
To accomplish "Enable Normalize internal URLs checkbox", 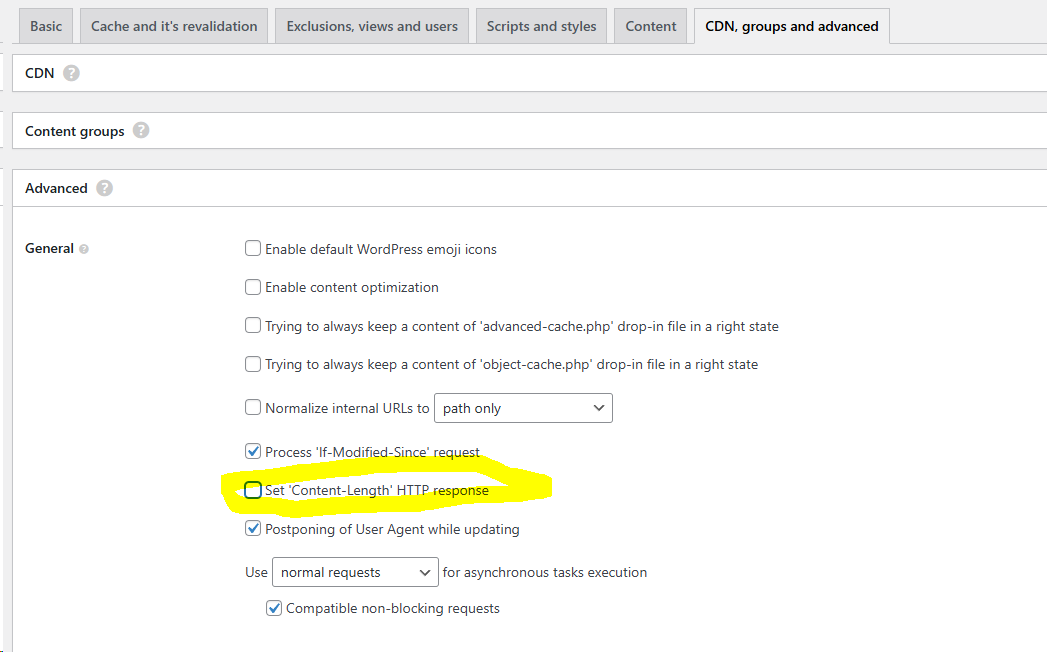I will 253,407.
